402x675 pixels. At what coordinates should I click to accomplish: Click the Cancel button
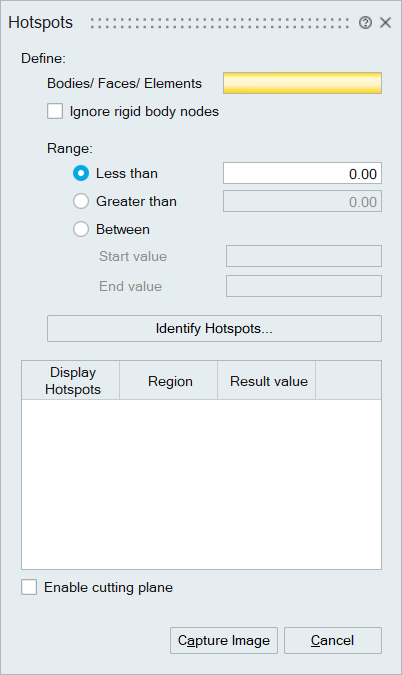[333, 641]
